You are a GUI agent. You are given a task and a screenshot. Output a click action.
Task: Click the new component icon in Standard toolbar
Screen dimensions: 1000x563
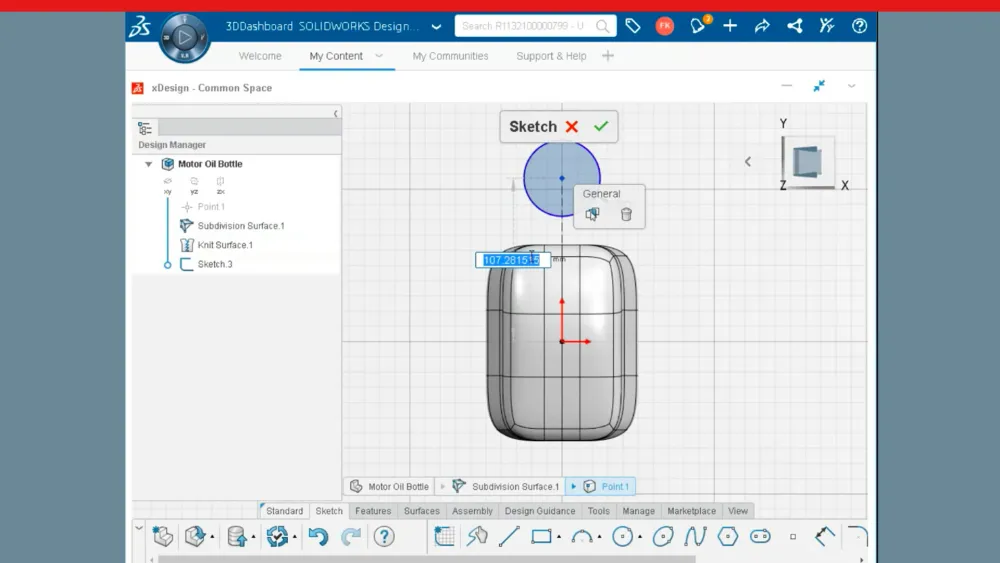pos(163,536)
